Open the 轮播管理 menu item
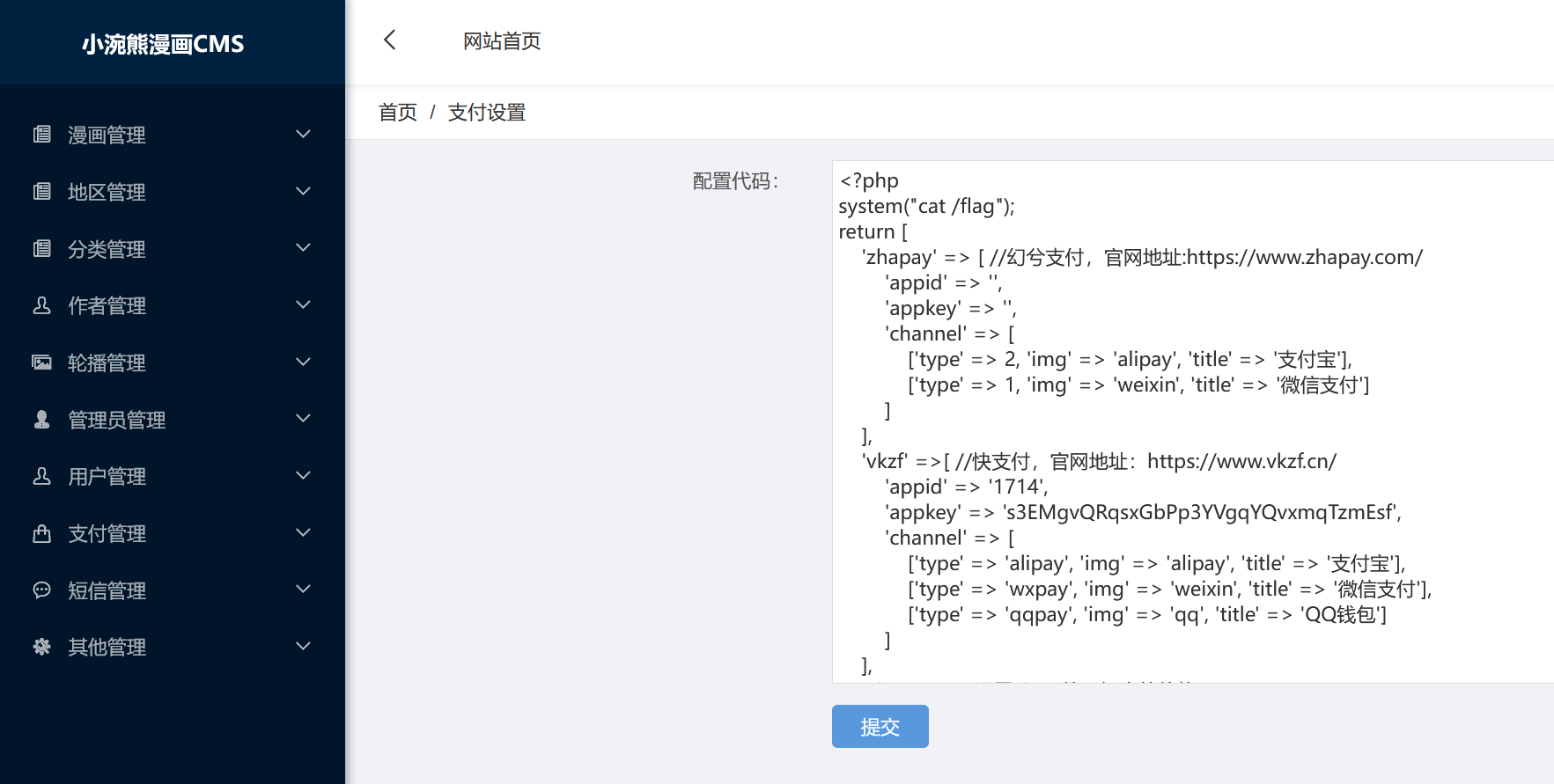Image resolution: width=1554 pixels, height=784 pixels. (x=173, y=362)
